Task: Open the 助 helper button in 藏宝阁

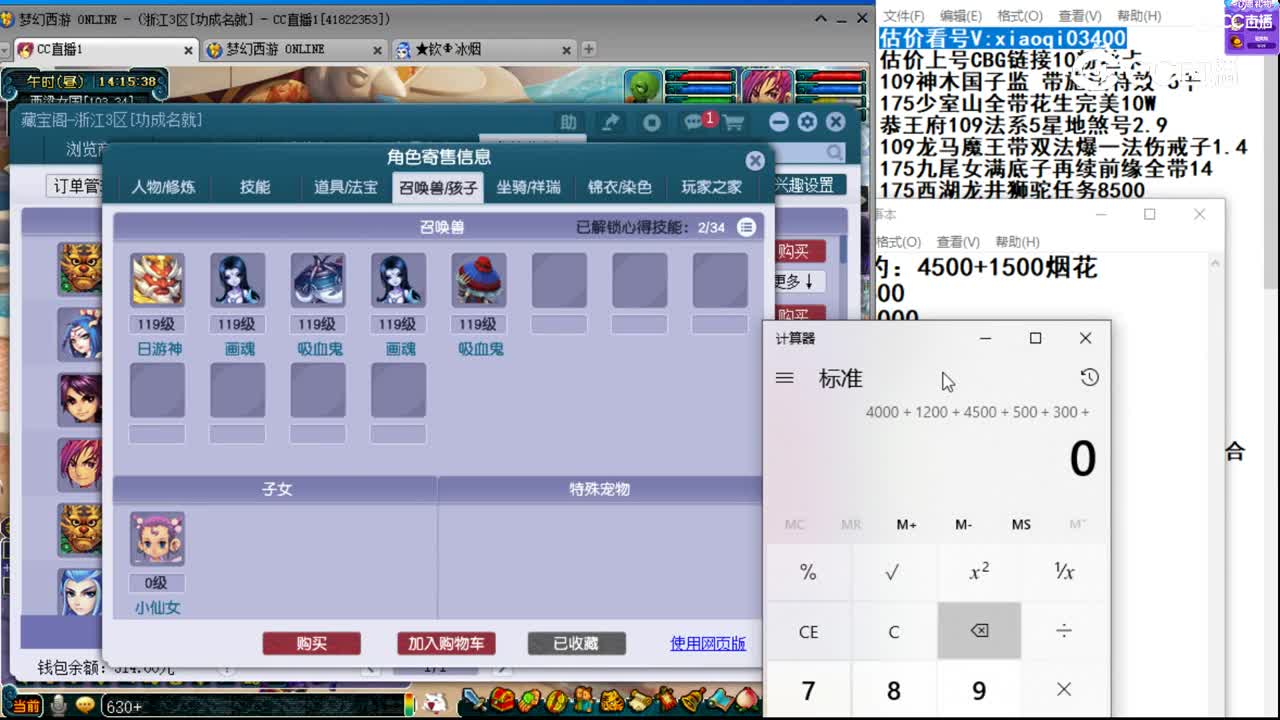Action: click(569, 122)
